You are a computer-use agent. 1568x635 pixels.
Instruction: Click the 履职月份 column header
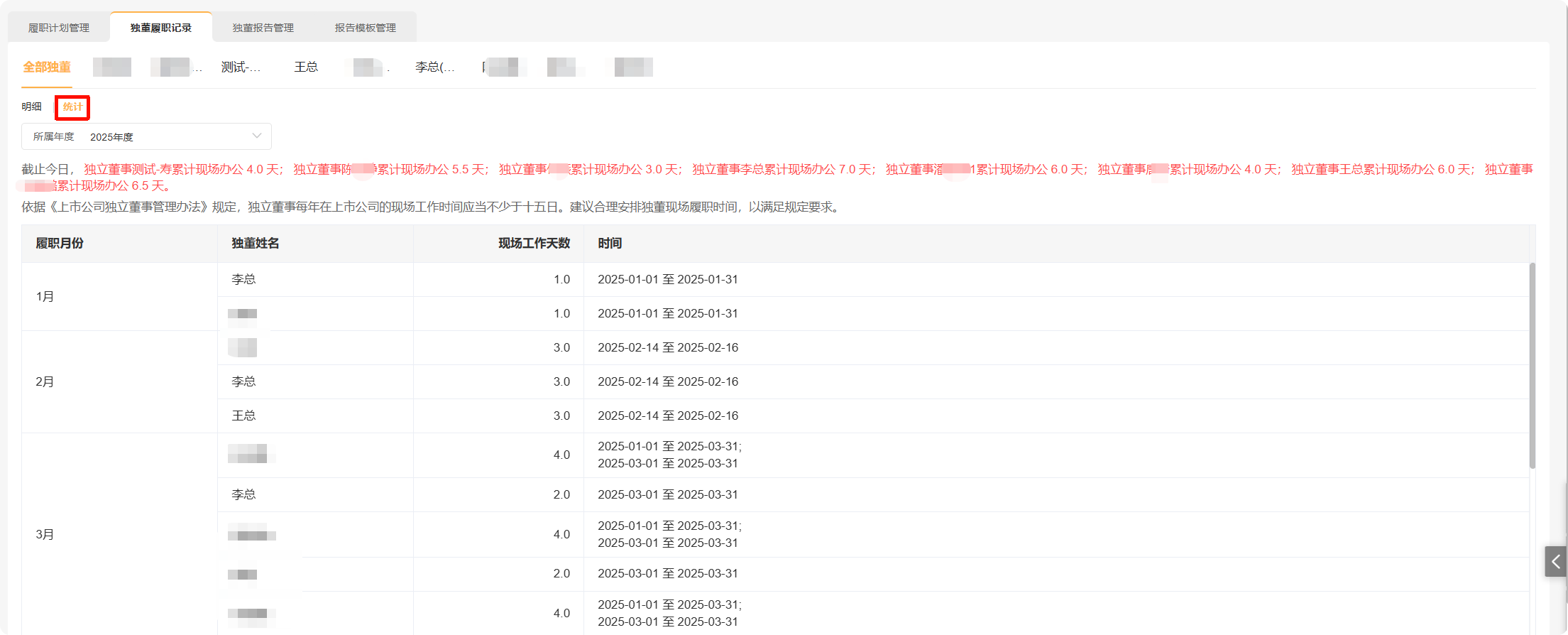[x=60, y=243]
